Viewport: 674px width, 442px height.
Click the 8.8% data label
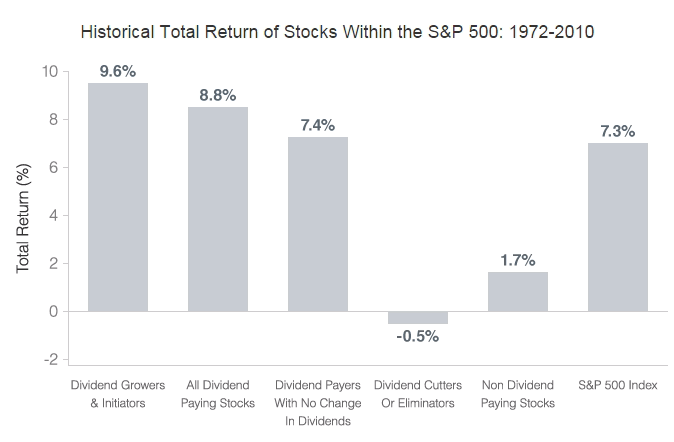(x=218, y=95)
